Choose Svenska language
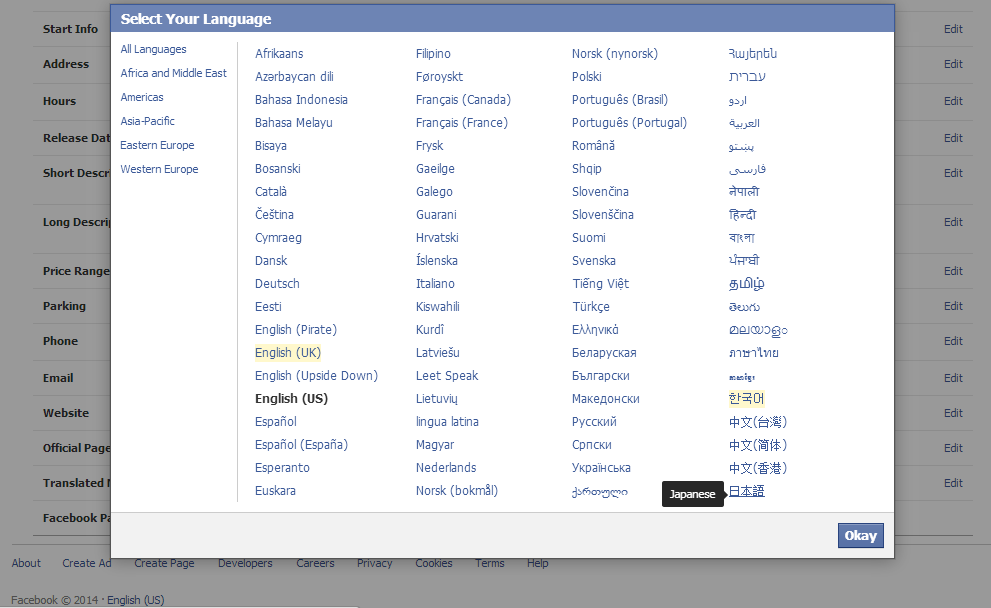This screenshot has width=991, height=608. pyautogui.click(x=593, y=260)
